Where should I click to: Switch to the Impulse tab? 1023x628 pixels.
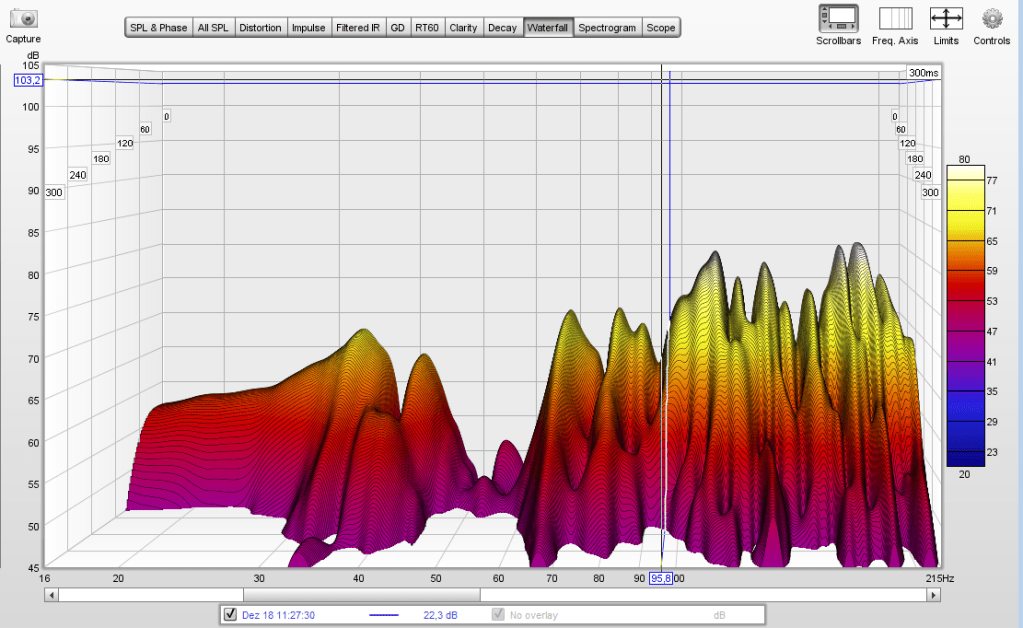point(308,28)
